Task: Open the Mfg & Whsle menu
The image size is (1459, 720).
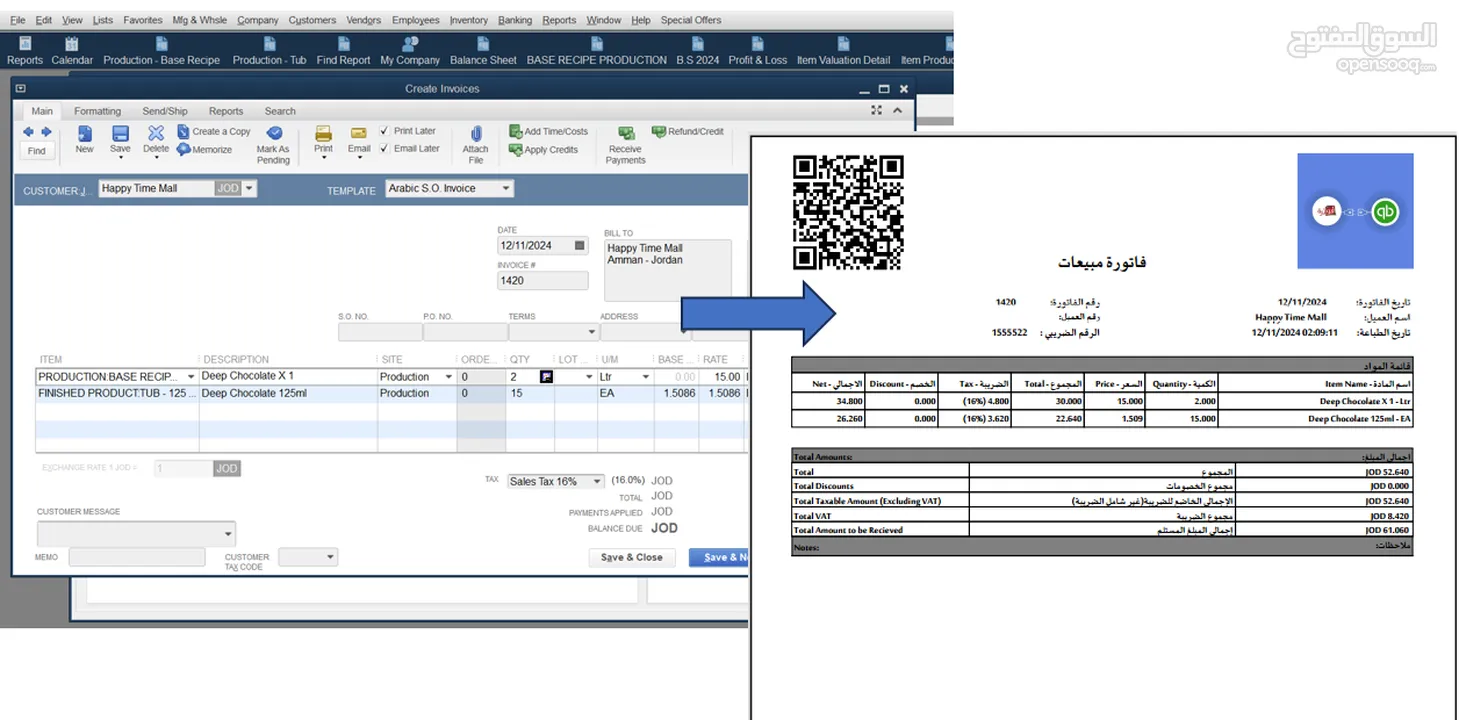Action: coord(200,20)
